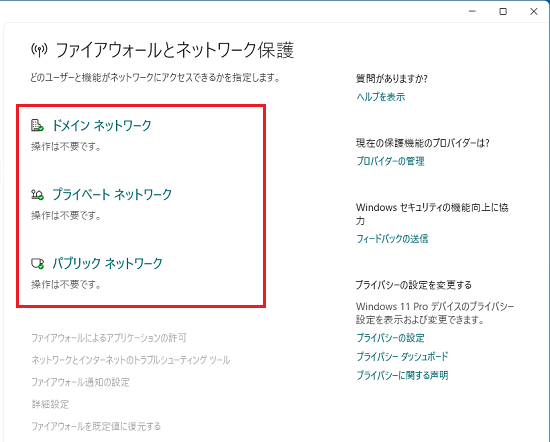This screenshot has width=550, height=442.
Task: Click the 詳細設定 link
Action: coord(50,404)
